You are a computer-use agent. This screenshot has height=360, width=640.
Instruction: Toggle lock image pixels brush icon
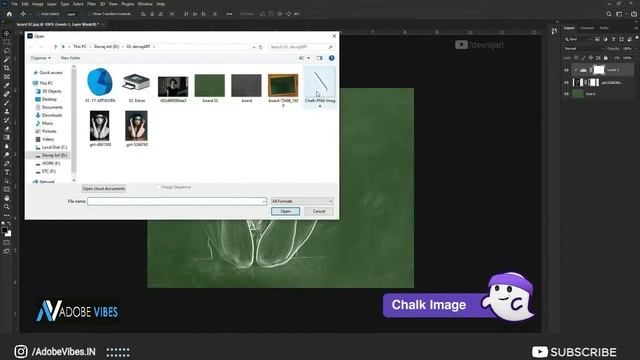click(x=584, y=58)
